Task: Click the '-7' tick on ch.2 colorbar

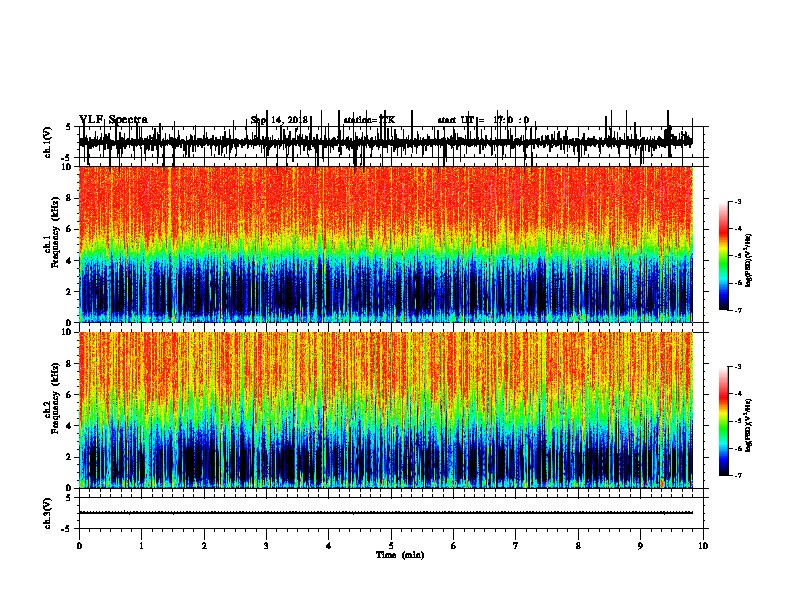Action: (737, 475)
